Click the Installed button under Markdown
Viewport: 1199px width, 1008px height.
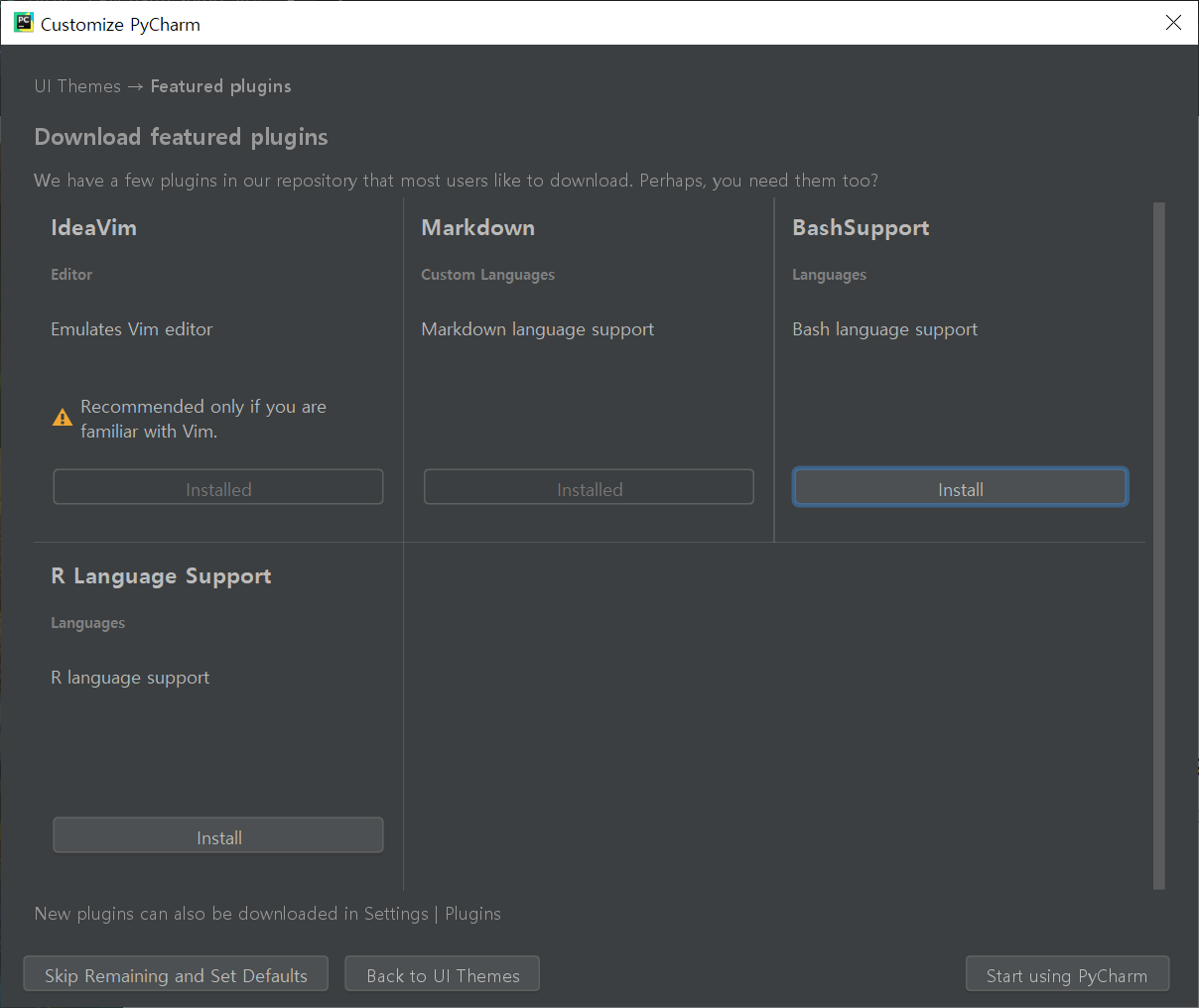pyautogui.click(x=589, y=487)
